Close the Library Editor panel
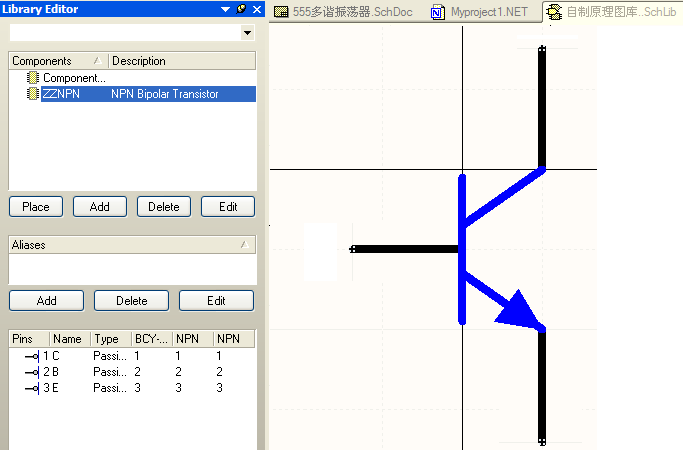The height and width of the screenshot is (450, 683). [x=257, y=9]
